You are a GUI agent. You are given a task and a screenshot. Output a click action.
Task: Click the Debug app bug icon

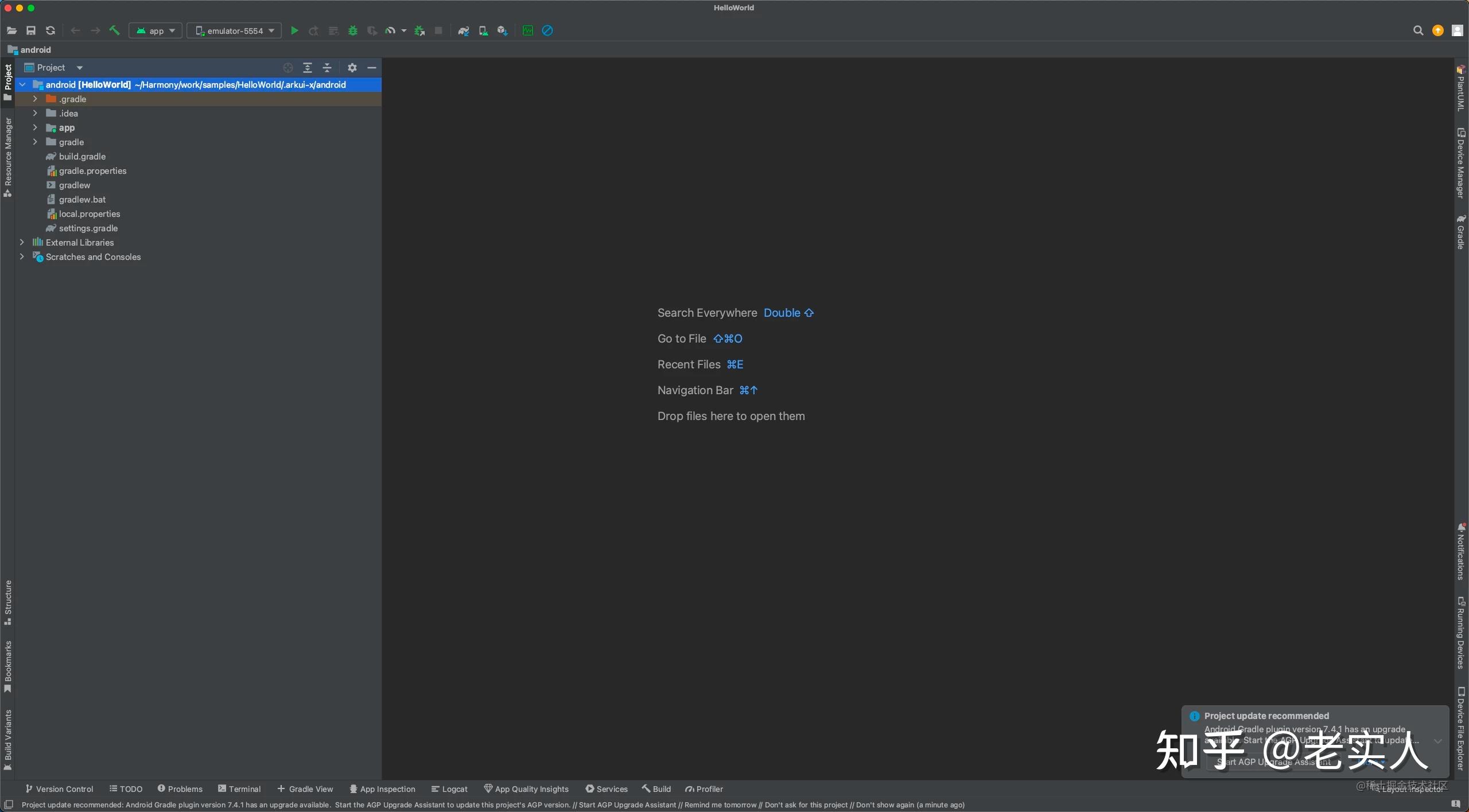coord(353,30)
